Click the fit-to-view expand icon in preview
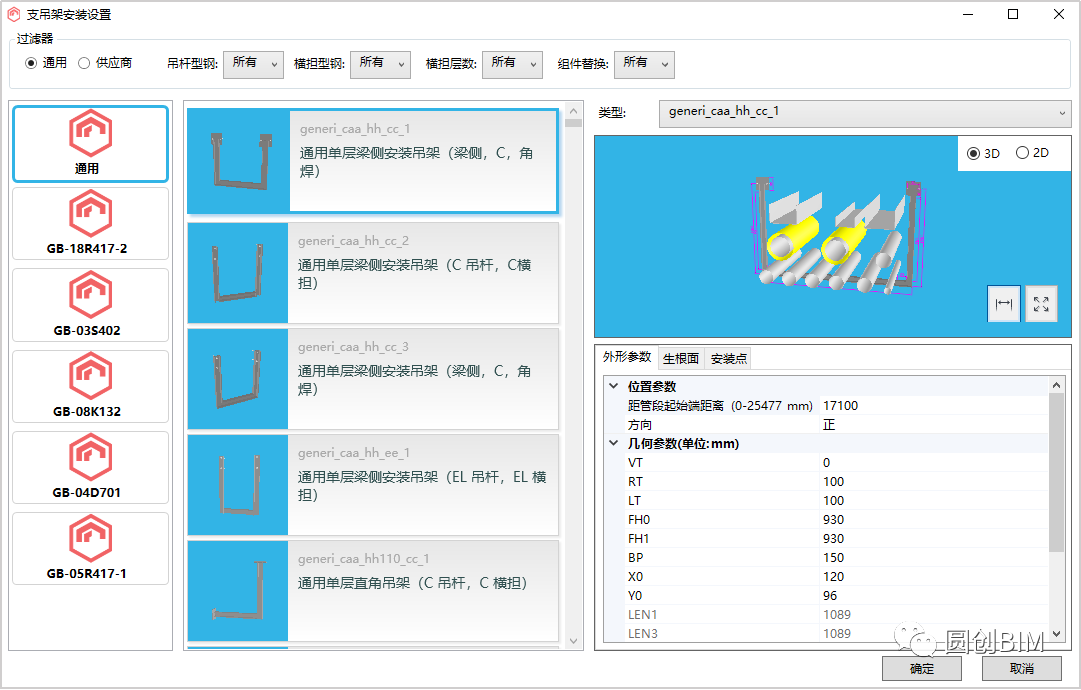This screenshot has width=1081, height=690. pyautogui.click(x=1041, y=303)
